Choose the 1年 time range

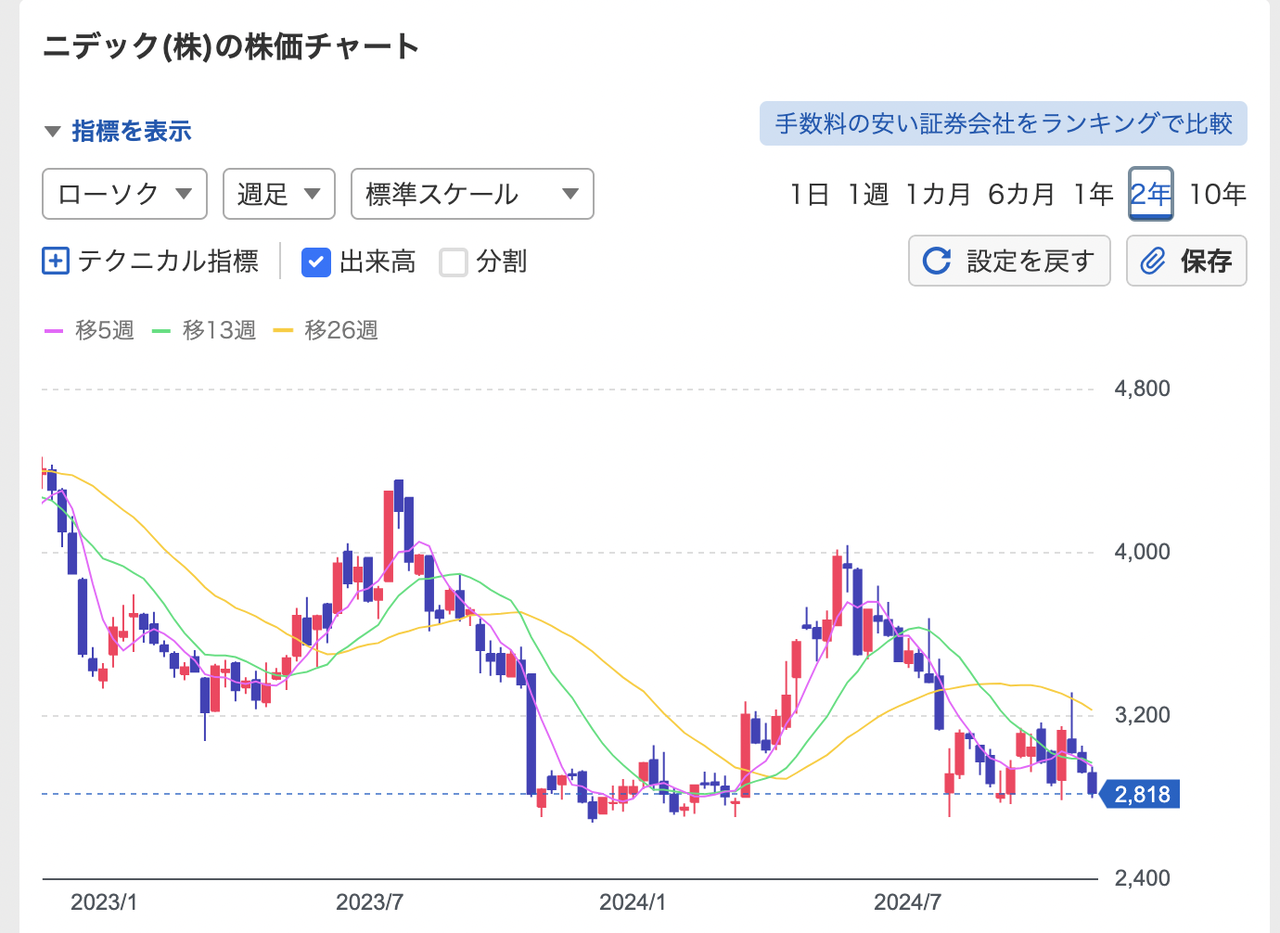(x=1093, y=194)
